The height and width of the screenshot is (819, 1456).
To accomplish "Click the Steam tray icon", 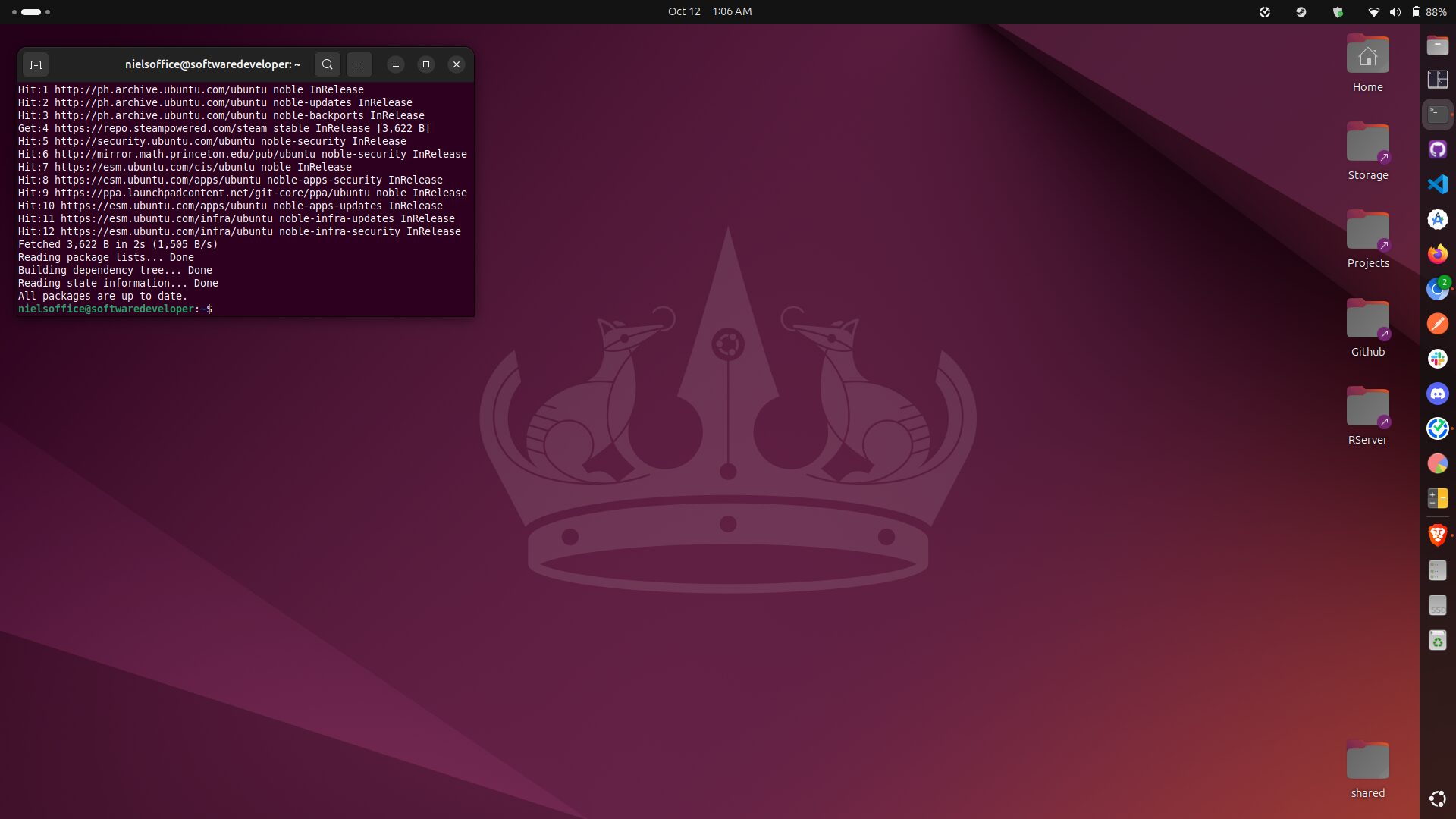I will coord(1301,11).
